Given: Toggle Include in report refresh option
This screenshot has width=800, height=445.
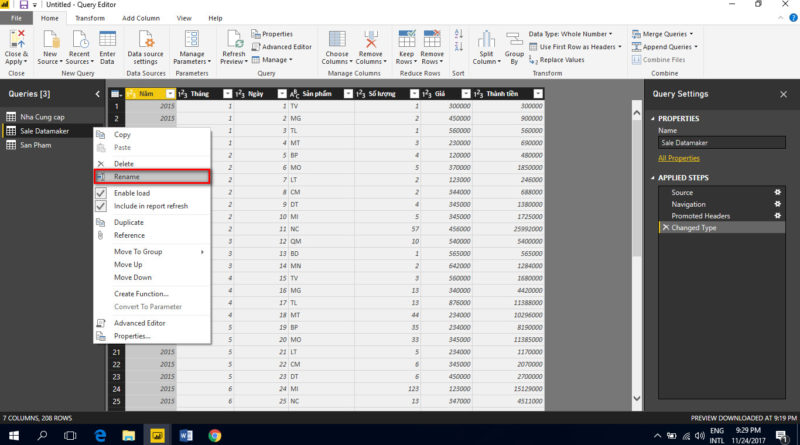Looking at the screenshot, I should [100, 206].
